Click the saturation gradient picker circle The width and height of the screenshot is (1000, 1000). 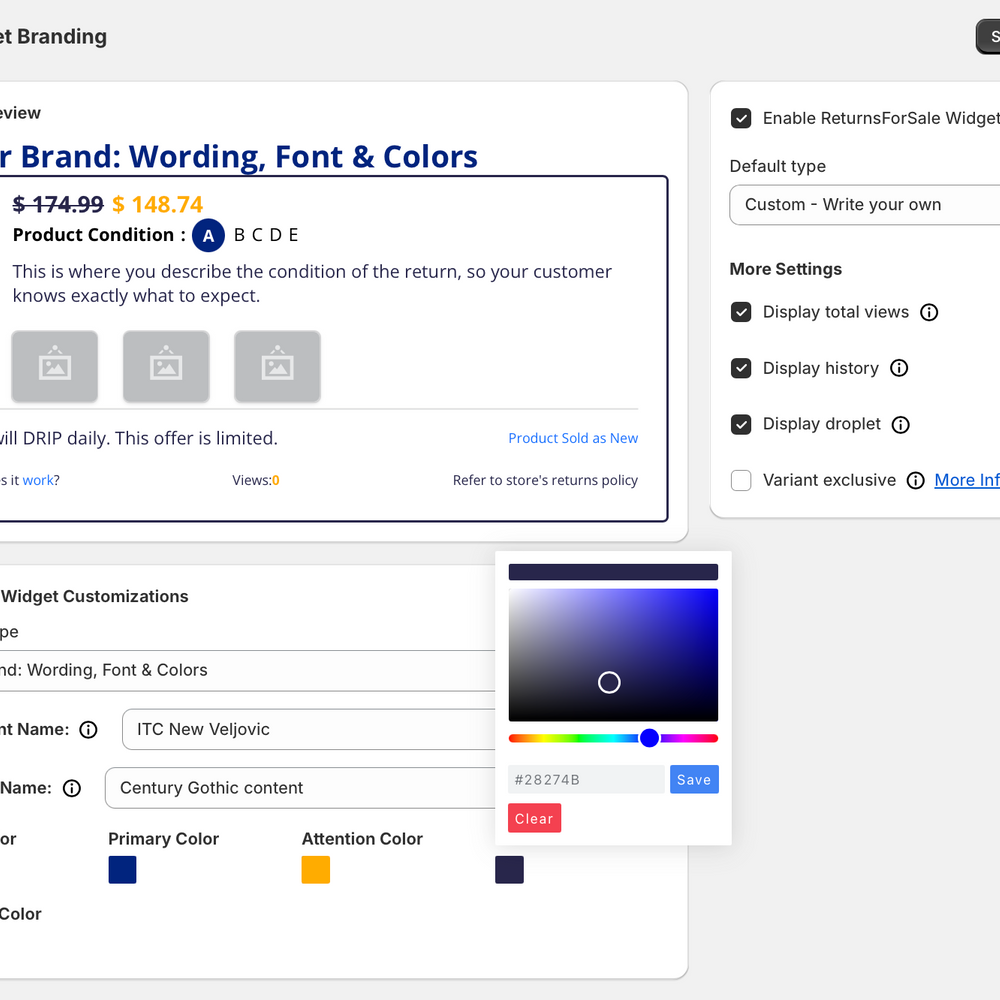click(609, 682)
